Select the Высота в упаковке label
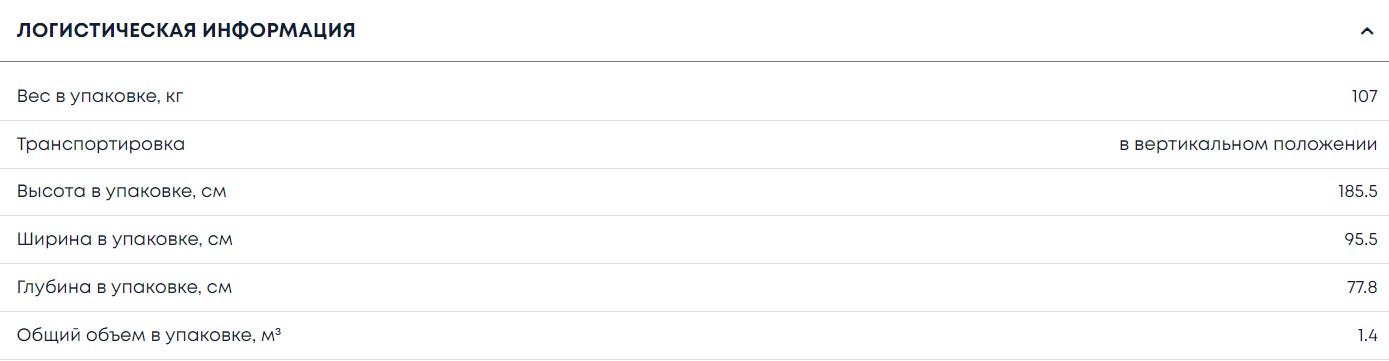 point(122,192)
